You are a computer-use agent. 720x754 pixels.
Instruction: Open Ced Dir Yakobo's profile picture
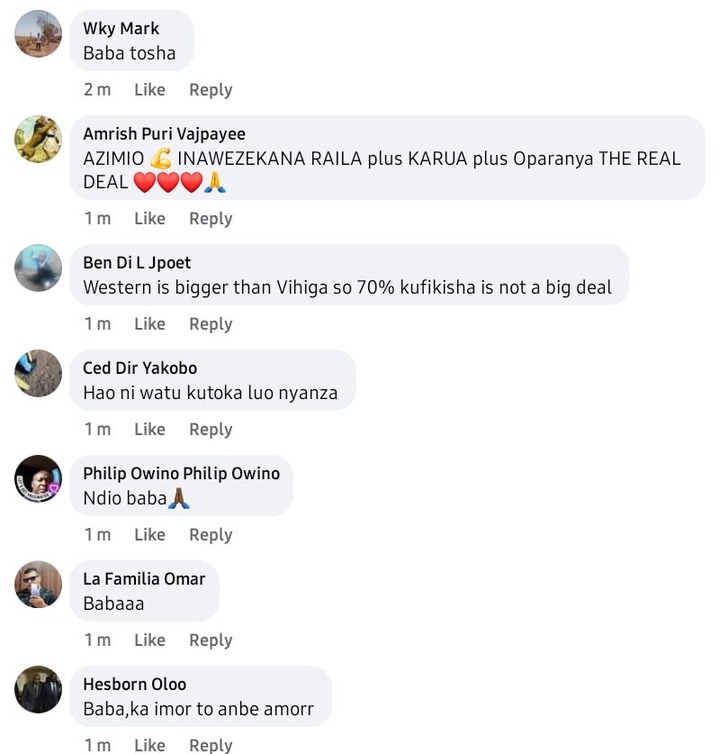tap(38, 373)
